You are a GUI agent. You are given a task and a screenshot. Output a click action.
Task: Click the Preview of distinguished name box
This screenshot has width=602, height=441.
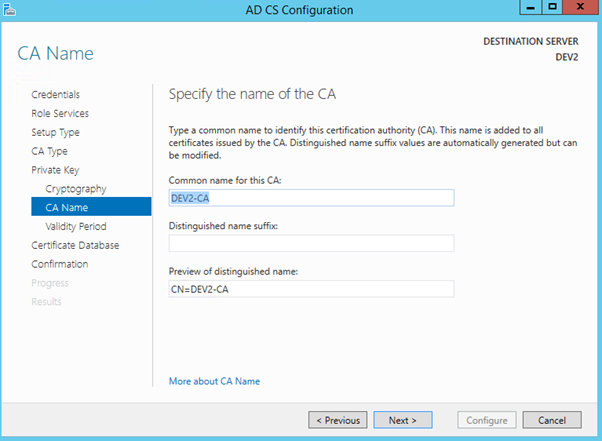tap(311, 289)
